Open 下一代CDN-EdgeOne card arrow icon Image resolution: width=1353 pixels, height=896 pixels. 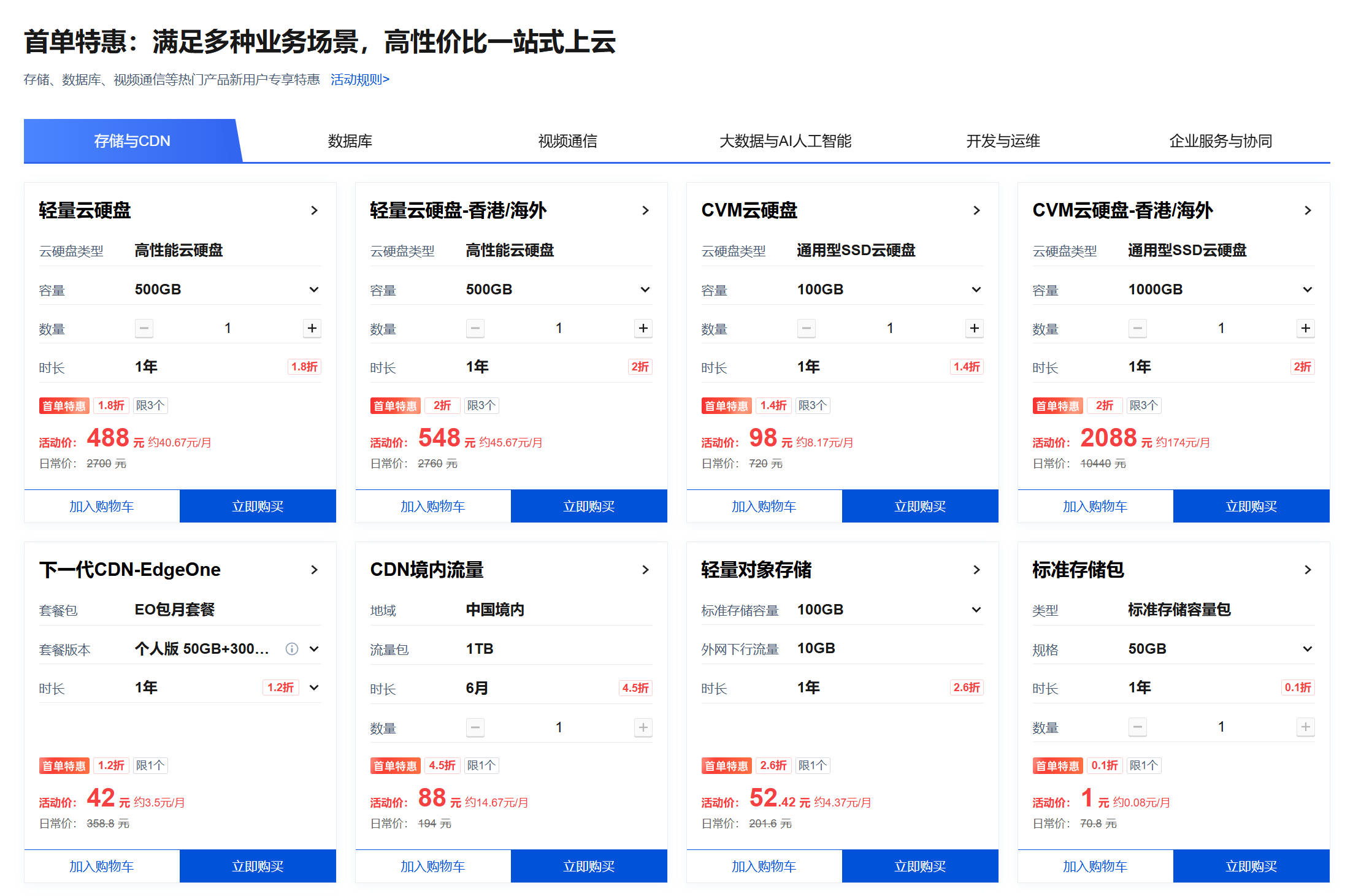coord(314,570)
